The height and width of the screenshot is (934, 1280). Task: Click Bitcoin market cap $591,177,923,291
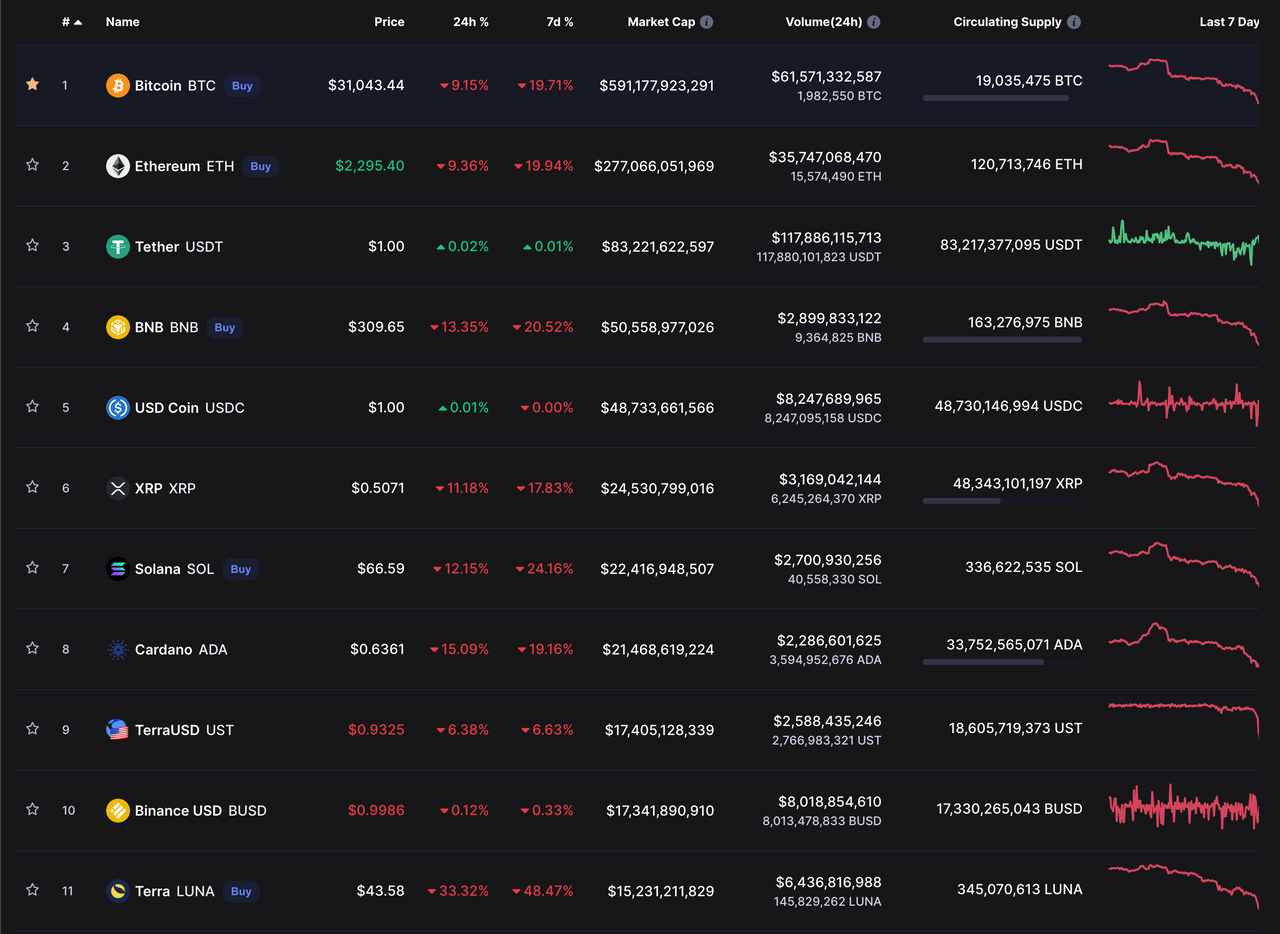657,86
